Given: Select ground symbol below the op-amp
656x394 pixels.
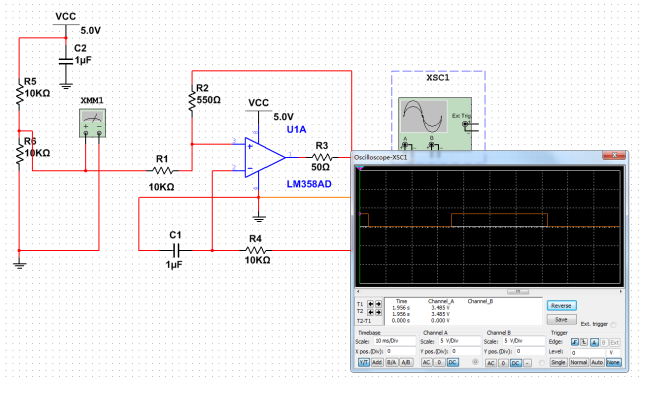Looking at the screenshot, I should [x=259, y=219].
